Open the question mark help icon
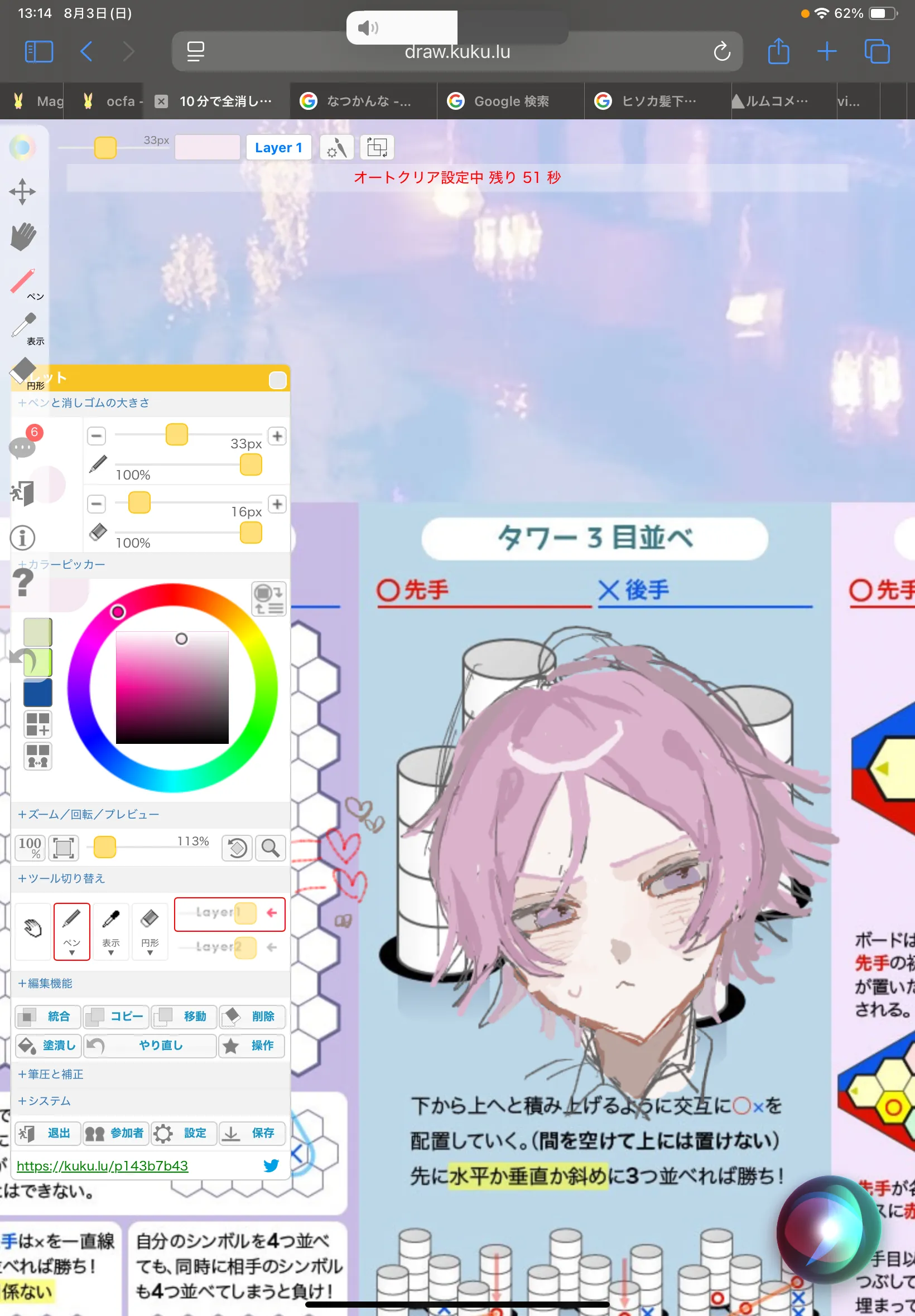The image size is (915, 1316). [23, 583]
